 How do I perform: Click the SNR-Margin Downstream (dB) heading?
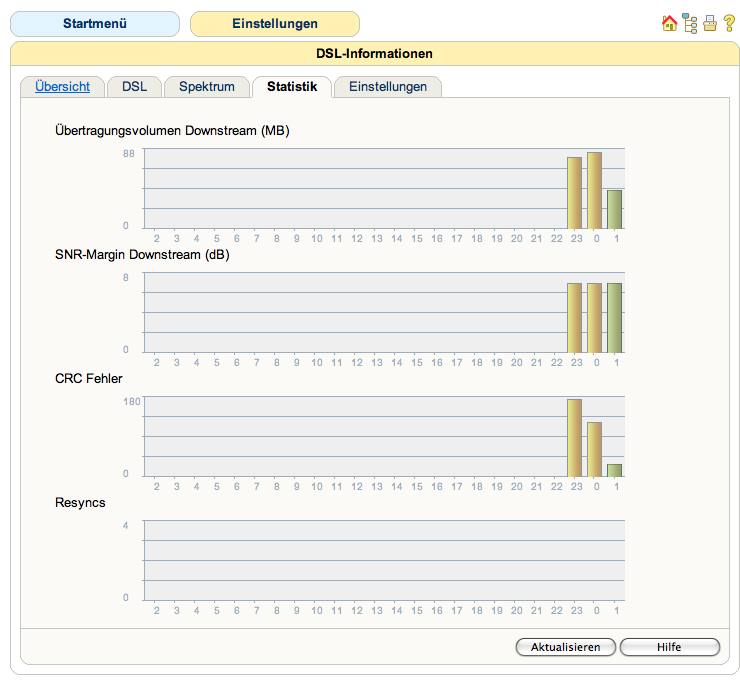[x=142, y=255]
